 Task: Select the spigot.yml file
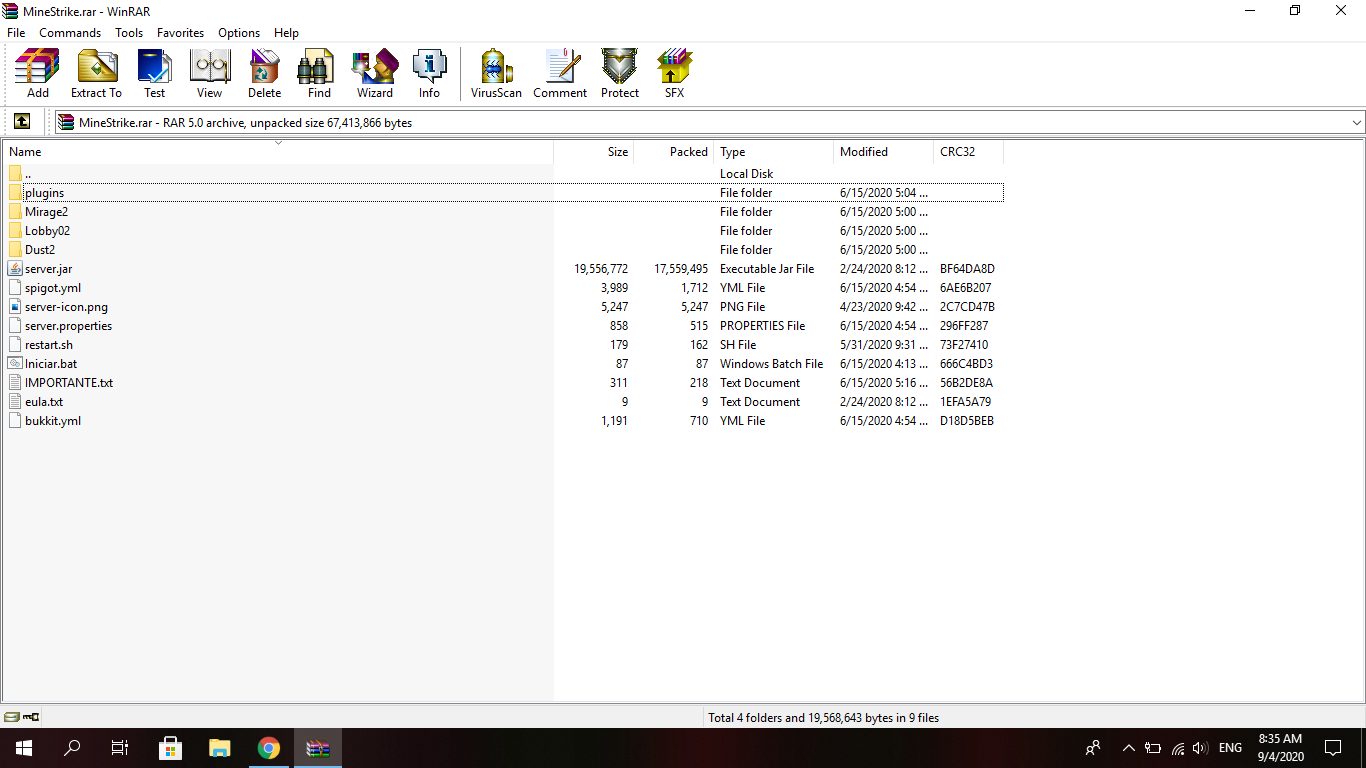click(505, 288)
